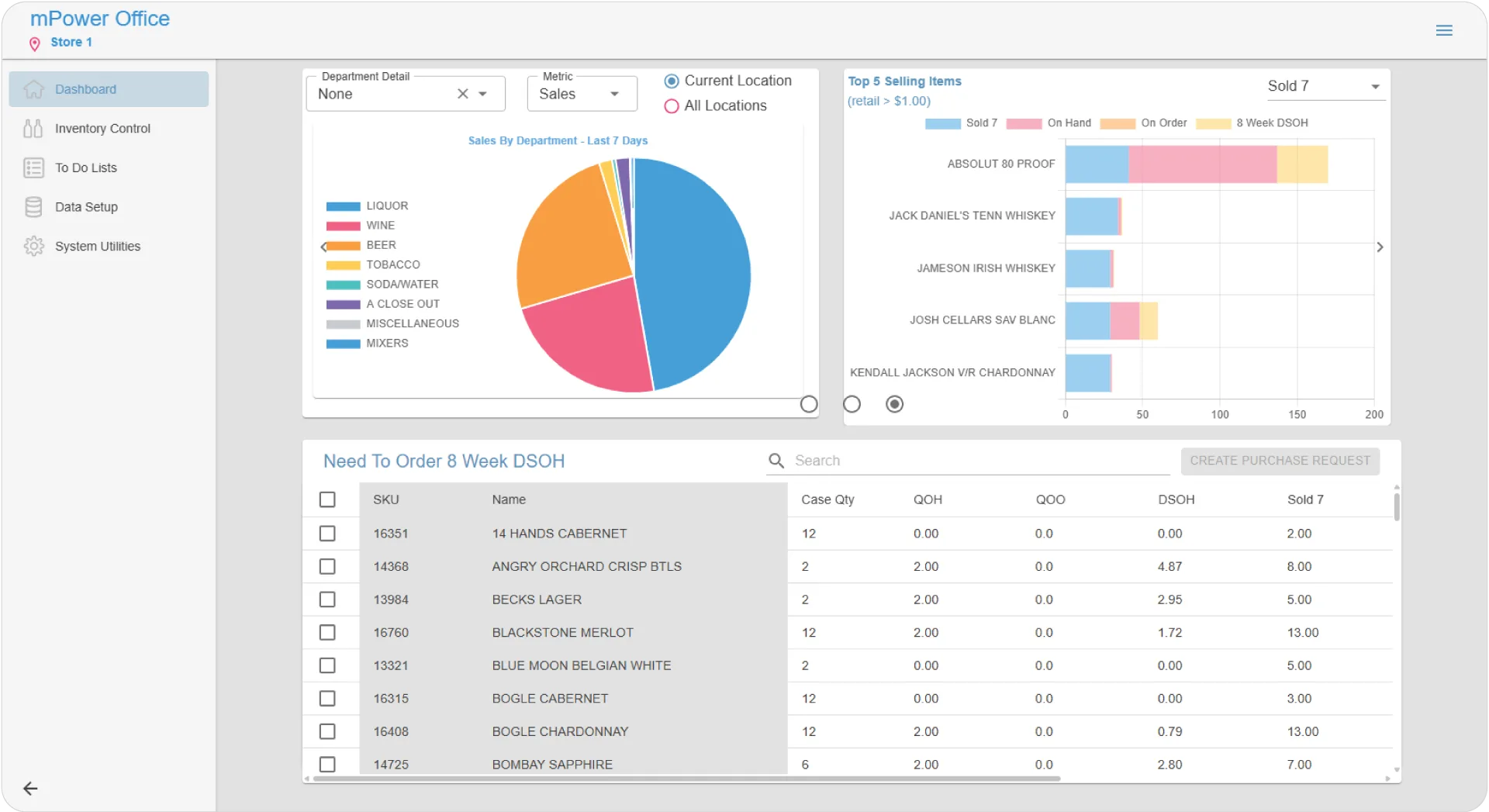Open the hamburger menu icon
1489x812 pixels.
click(1443, 30)
